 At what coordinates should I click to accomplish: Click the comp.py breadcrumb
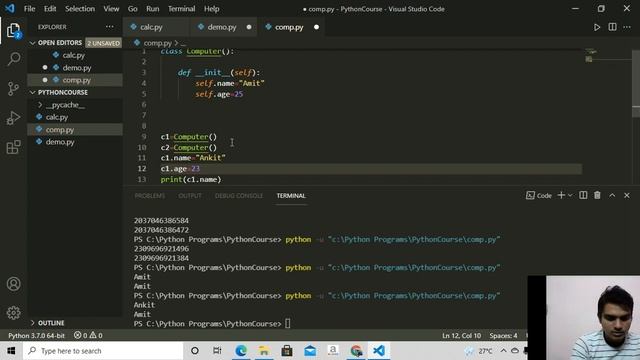(158, 43)
